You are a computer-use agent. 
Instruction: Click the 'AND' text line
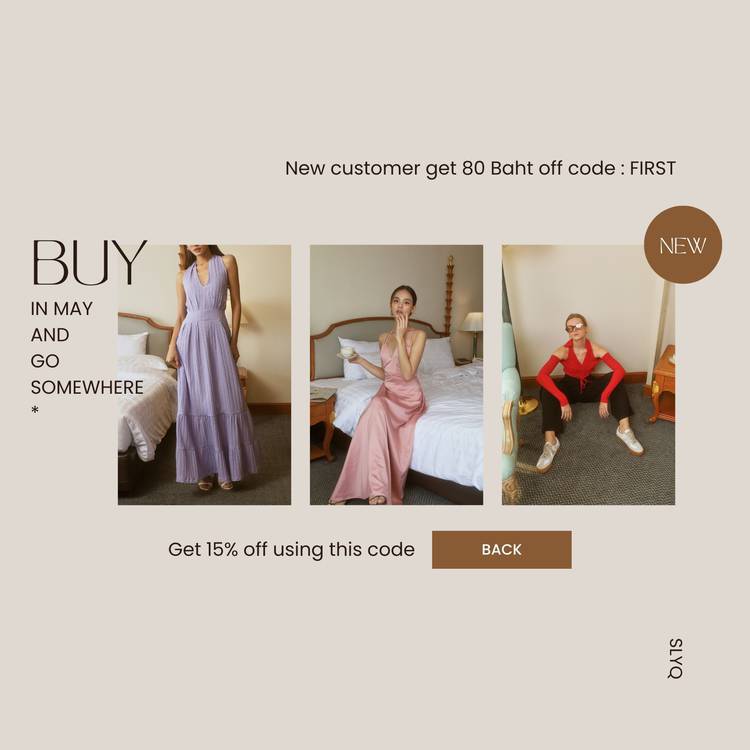[x=50, y=335]
